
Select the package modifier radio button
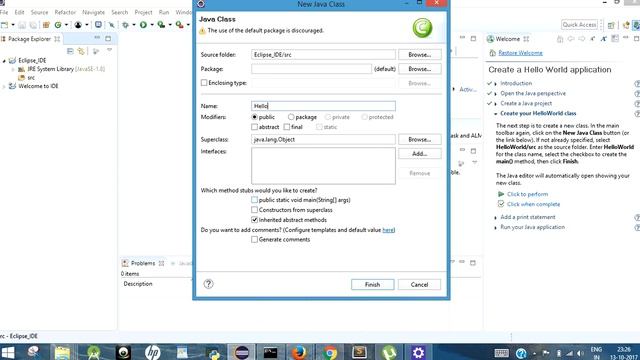(x=291, y=117)
